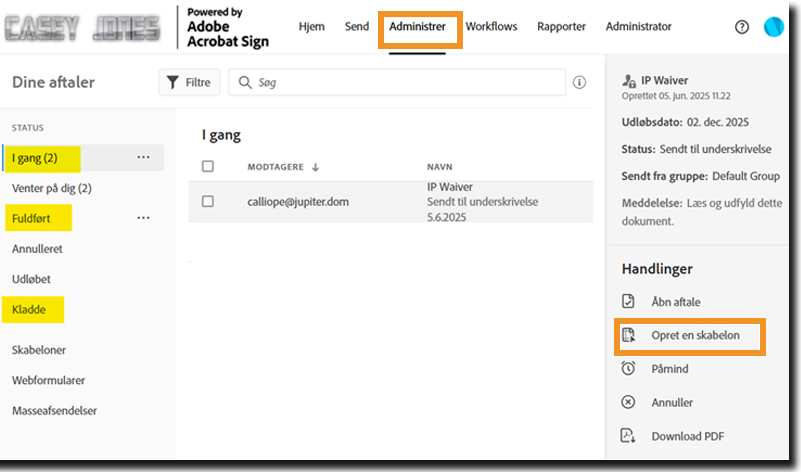Viewport: 801px width, 472px height.
Task: Open the Kladde status list
Action: click(x=29, y=310)
